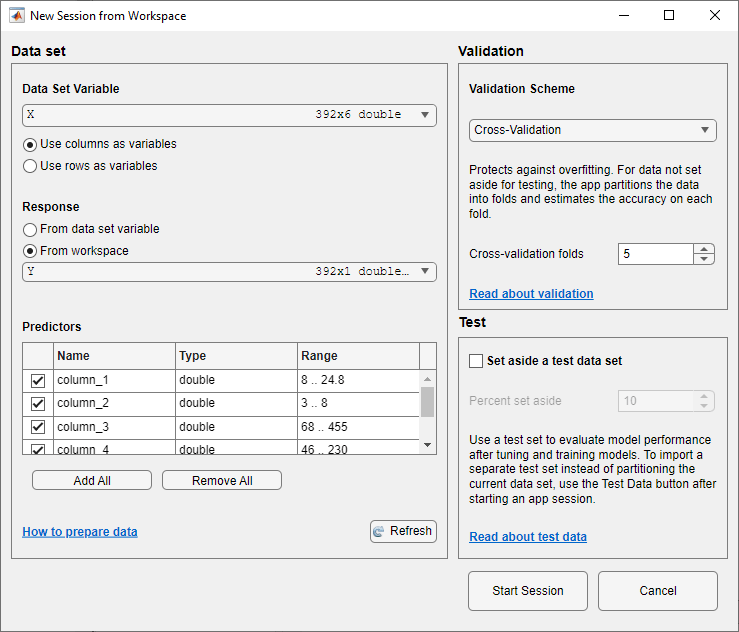Click the MATLAB logo icon in title bar
This screenshot has height=632, width=739.
(x=15, y=16)
